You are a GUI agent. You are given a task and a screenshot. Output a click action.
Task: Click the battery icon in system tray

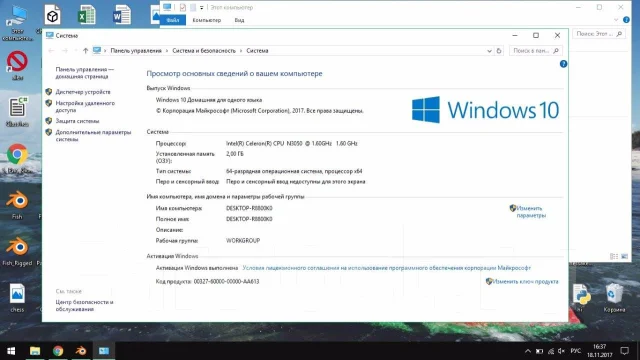tap(539, 351)
